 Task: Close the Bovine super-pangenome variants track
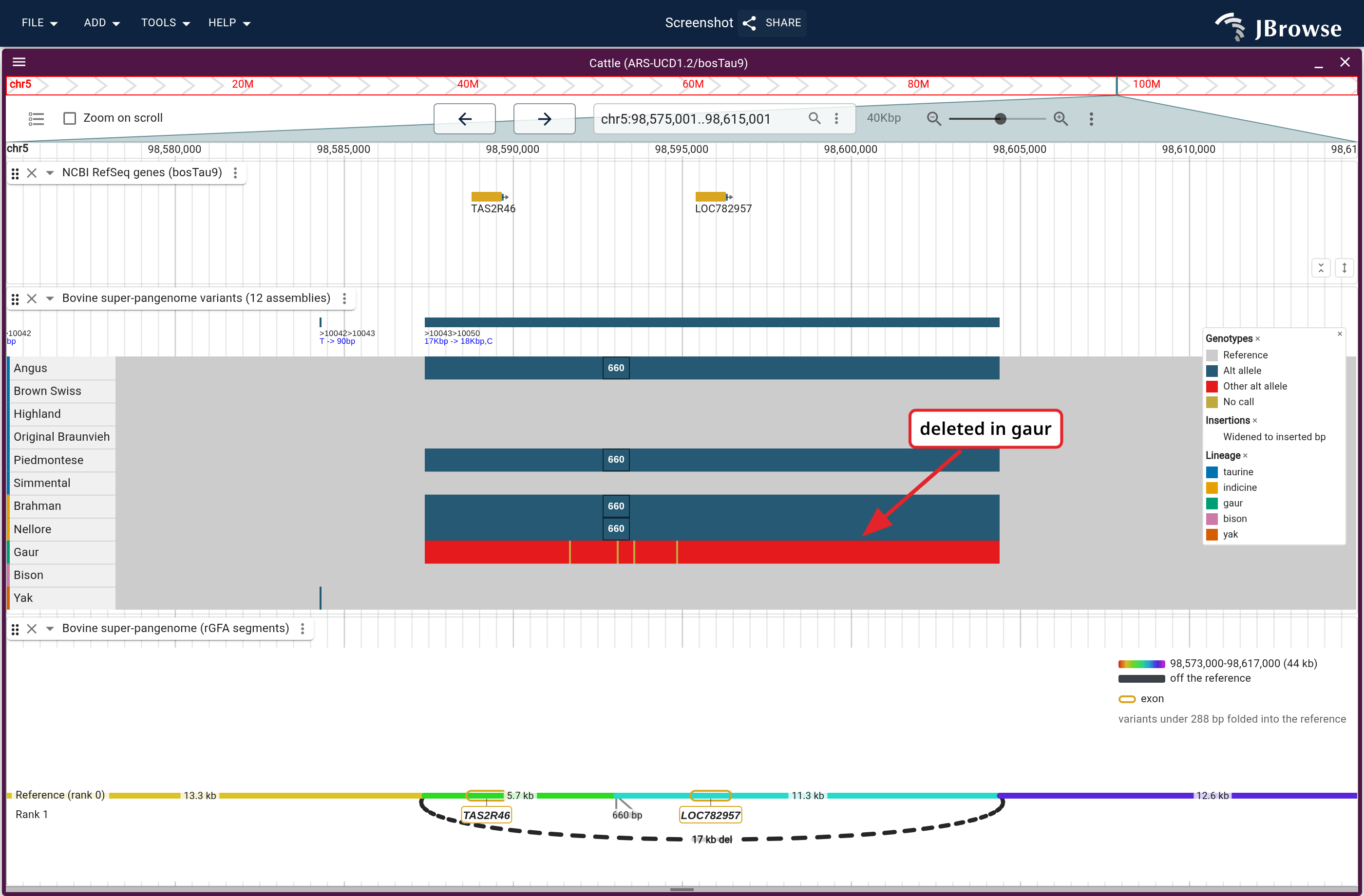(32, 299)
